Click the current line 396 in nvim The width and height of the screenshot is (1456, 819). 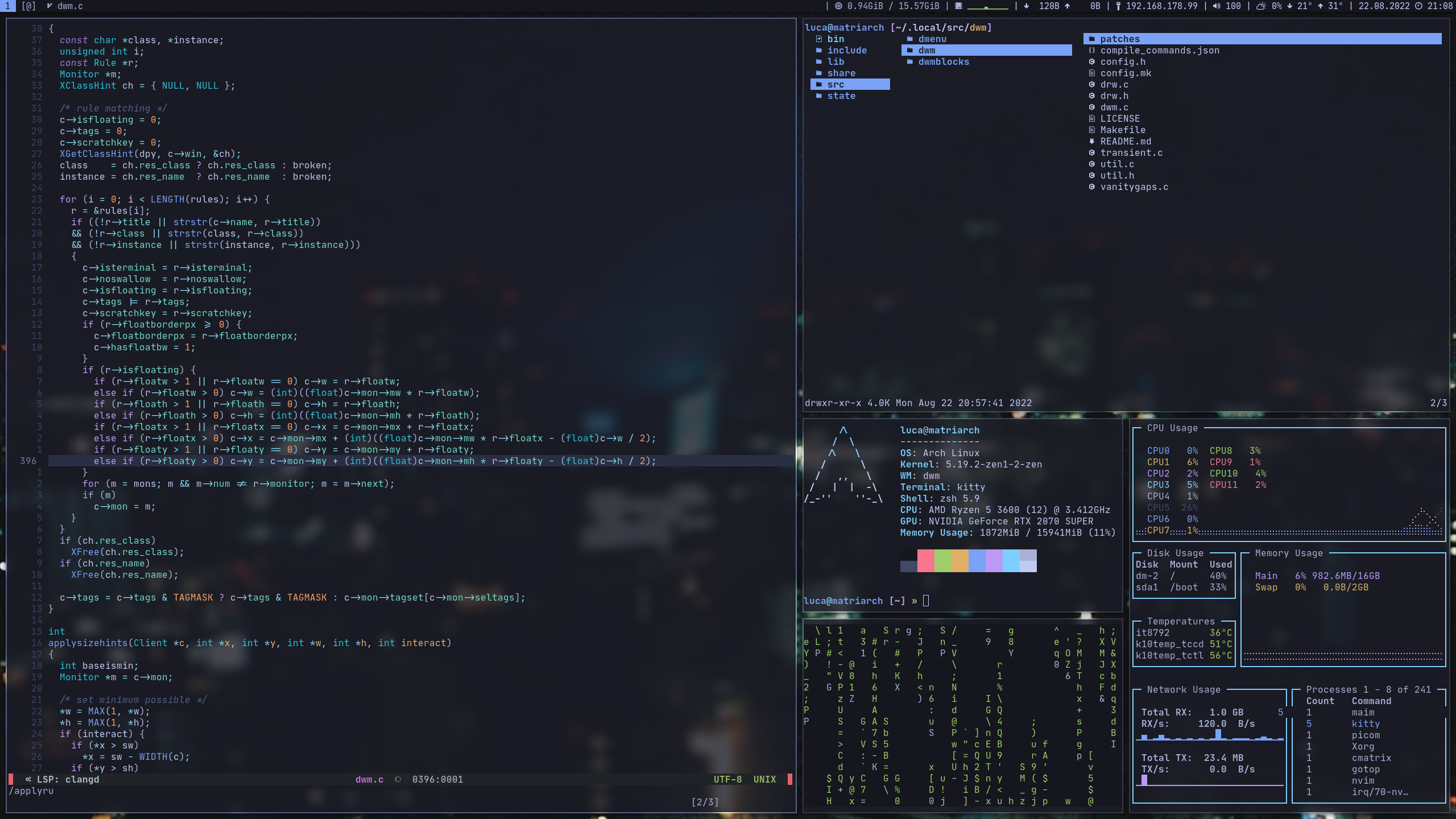click(421, 461)
